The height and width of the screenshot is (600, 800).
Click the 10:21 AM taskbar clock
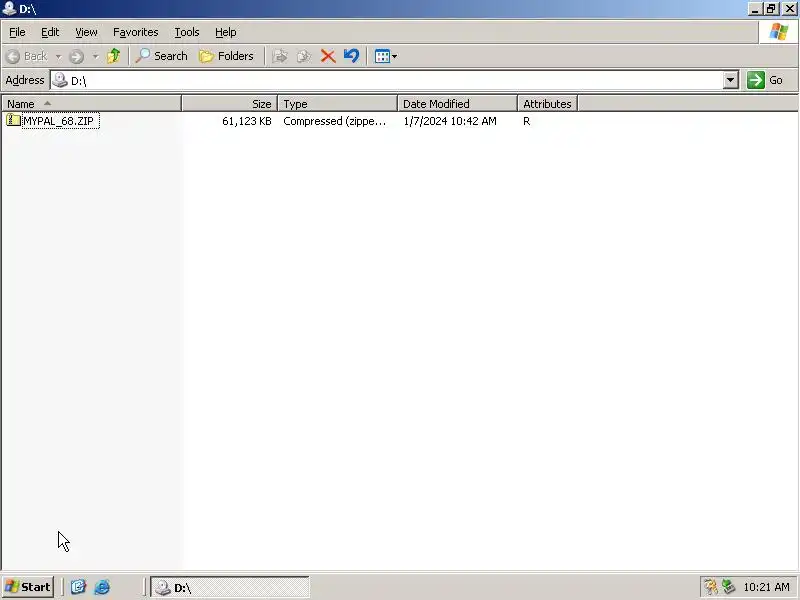pos(766,587)
